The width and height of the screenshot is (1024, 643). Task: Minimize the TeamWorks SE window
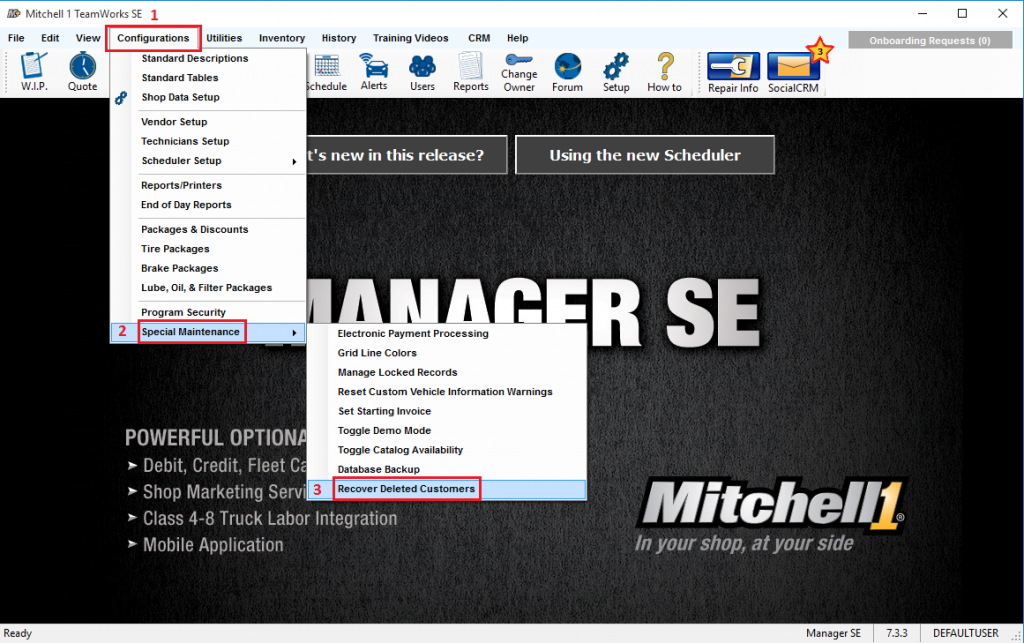tap(922, 14)
